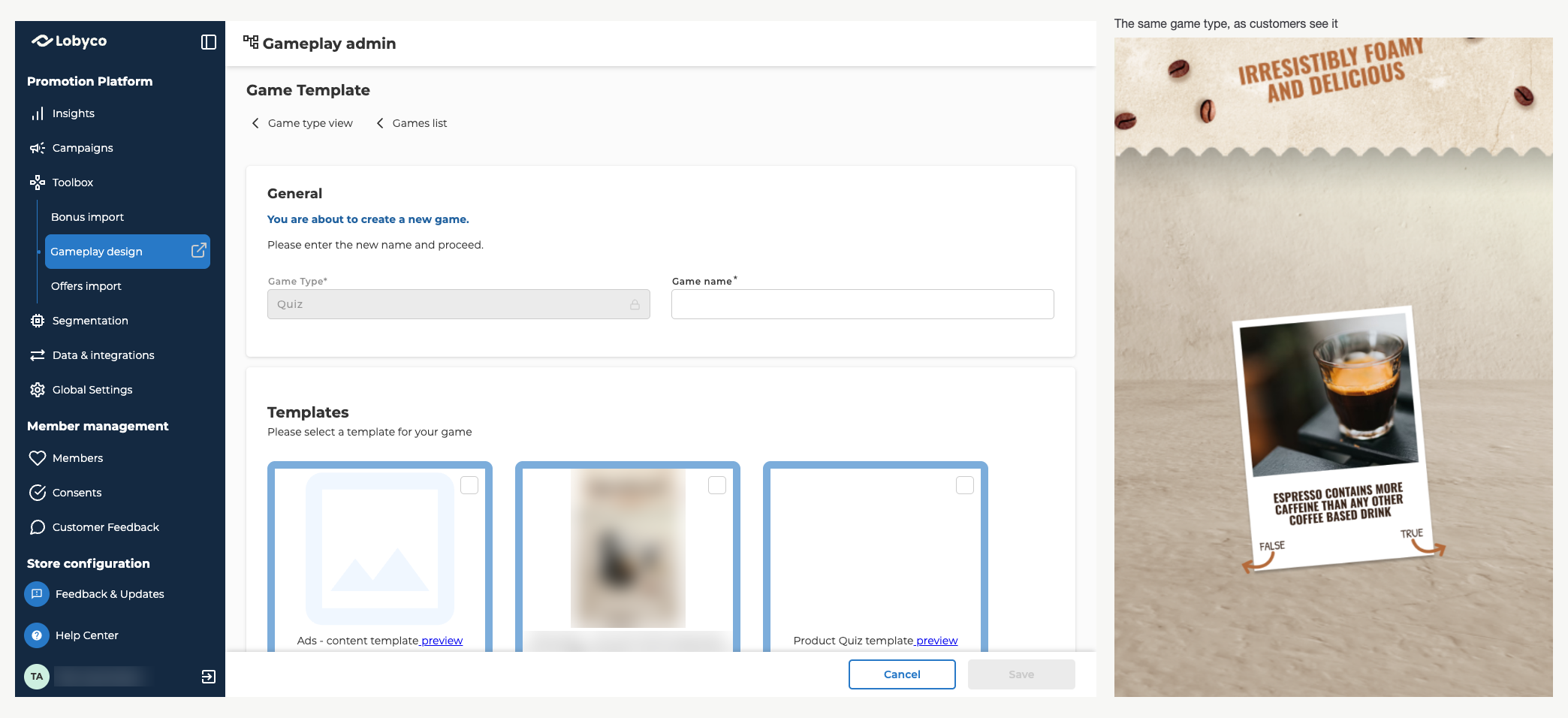Click the Feedback & Updates round icon
The height and width of the screenshot is (718, 1568).
tap(37, 594)
